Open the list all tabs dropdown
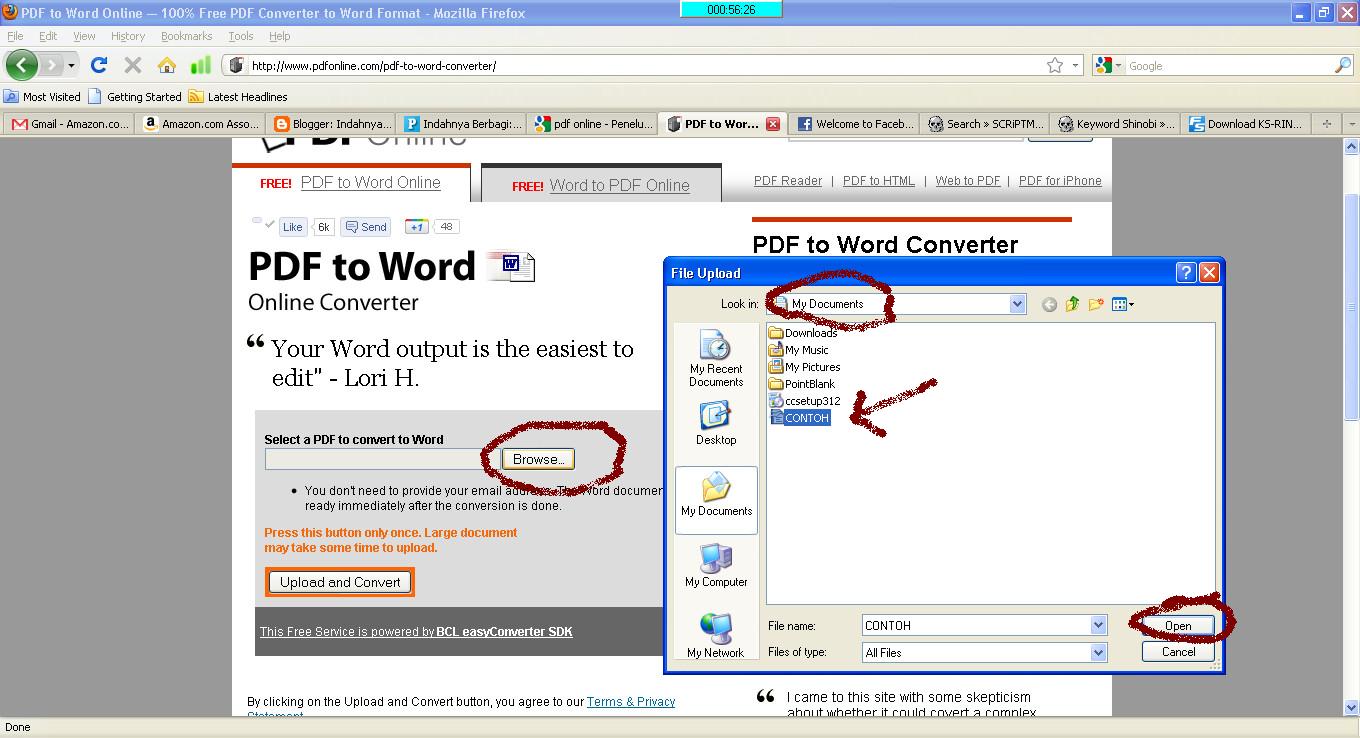The height and width of the screenshot is (738, 1360). pyautogui.click(x=1351, y=124)
